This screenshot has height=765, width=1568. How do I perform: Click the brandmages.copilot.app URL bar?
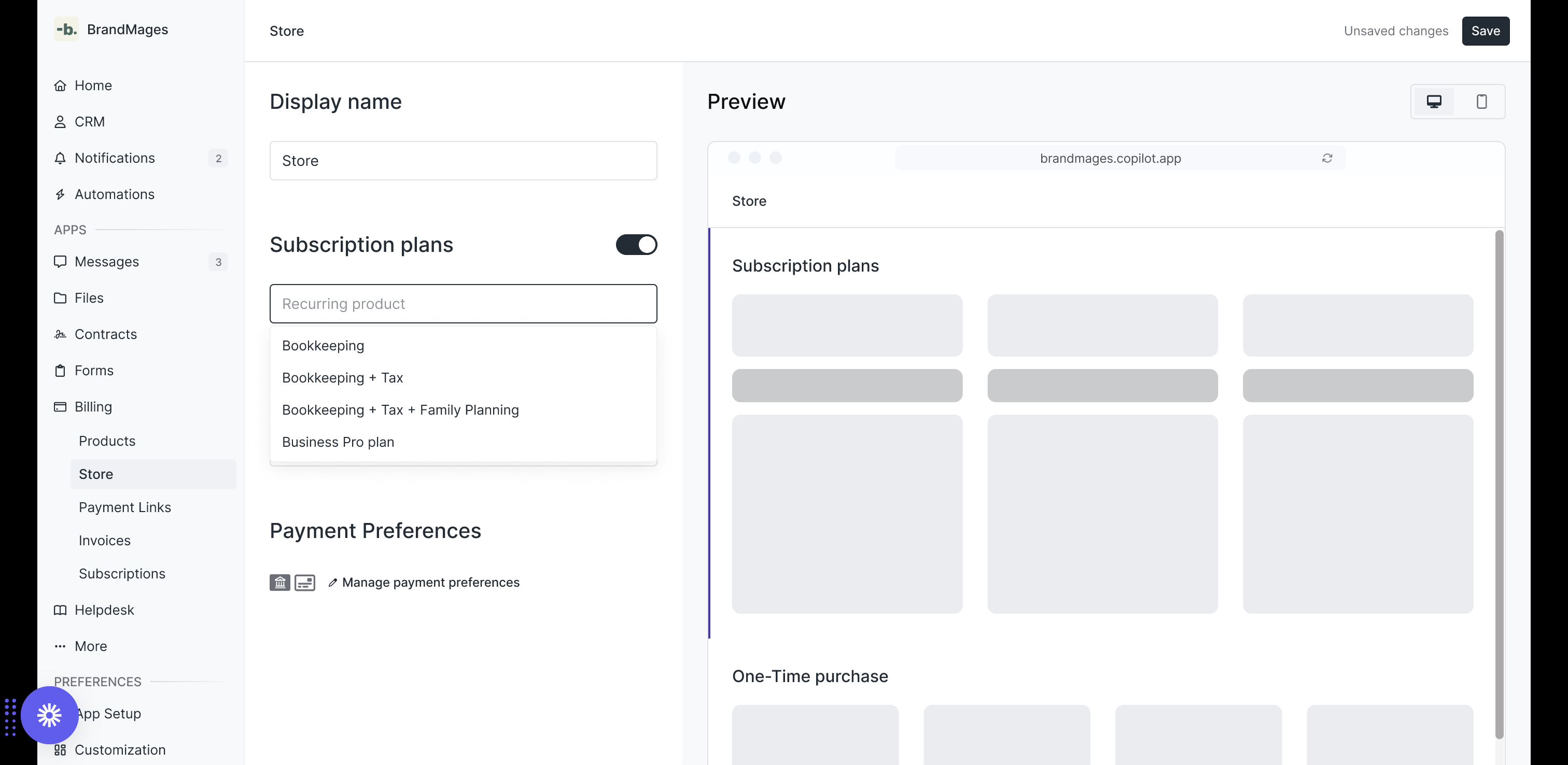click(x=1120, y=158)
